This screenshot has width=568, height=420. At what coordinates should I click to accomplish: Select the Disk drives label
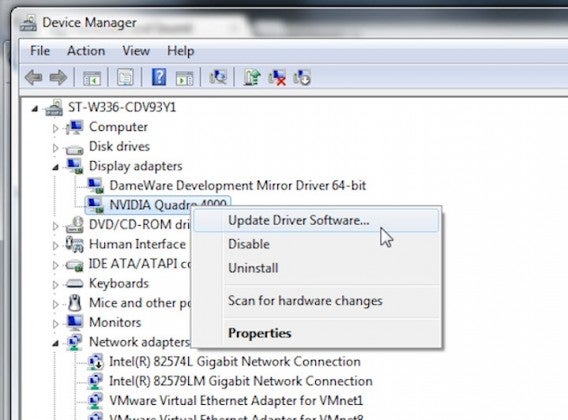(119, 146)
